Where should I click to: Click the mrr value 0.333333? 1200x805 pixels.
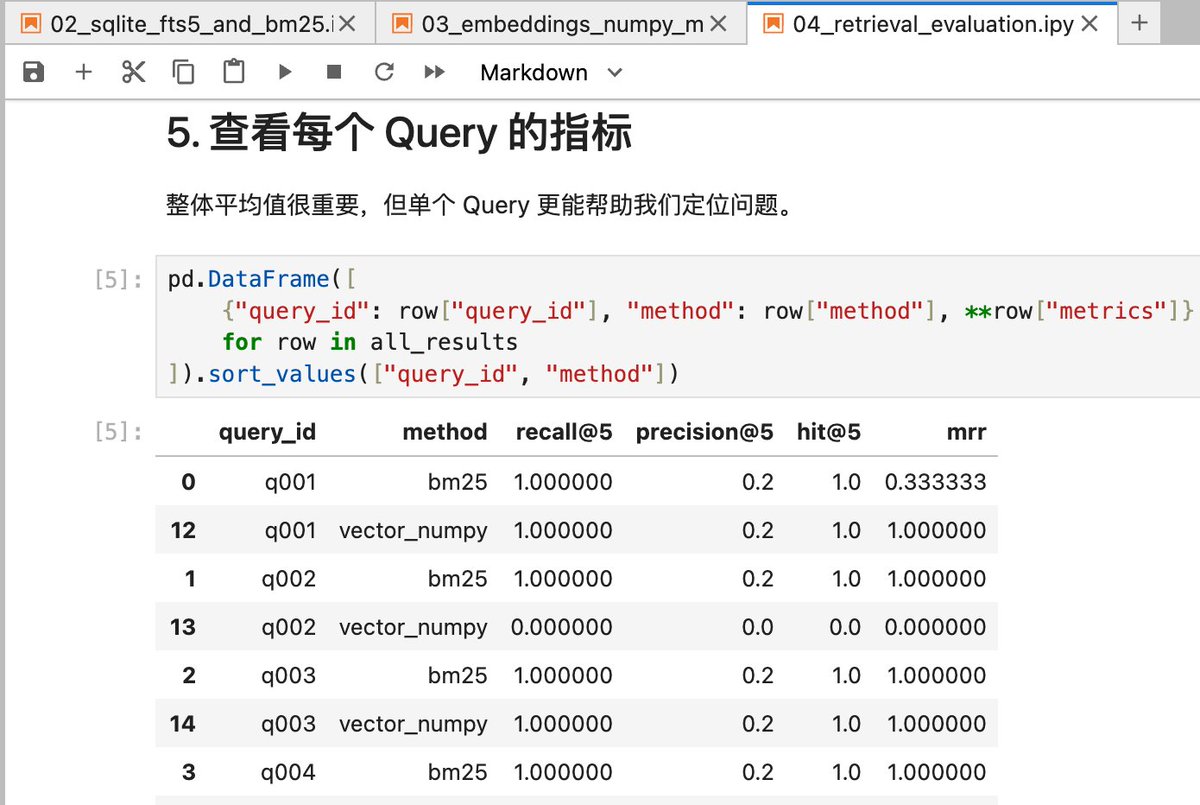coord(936,482)
